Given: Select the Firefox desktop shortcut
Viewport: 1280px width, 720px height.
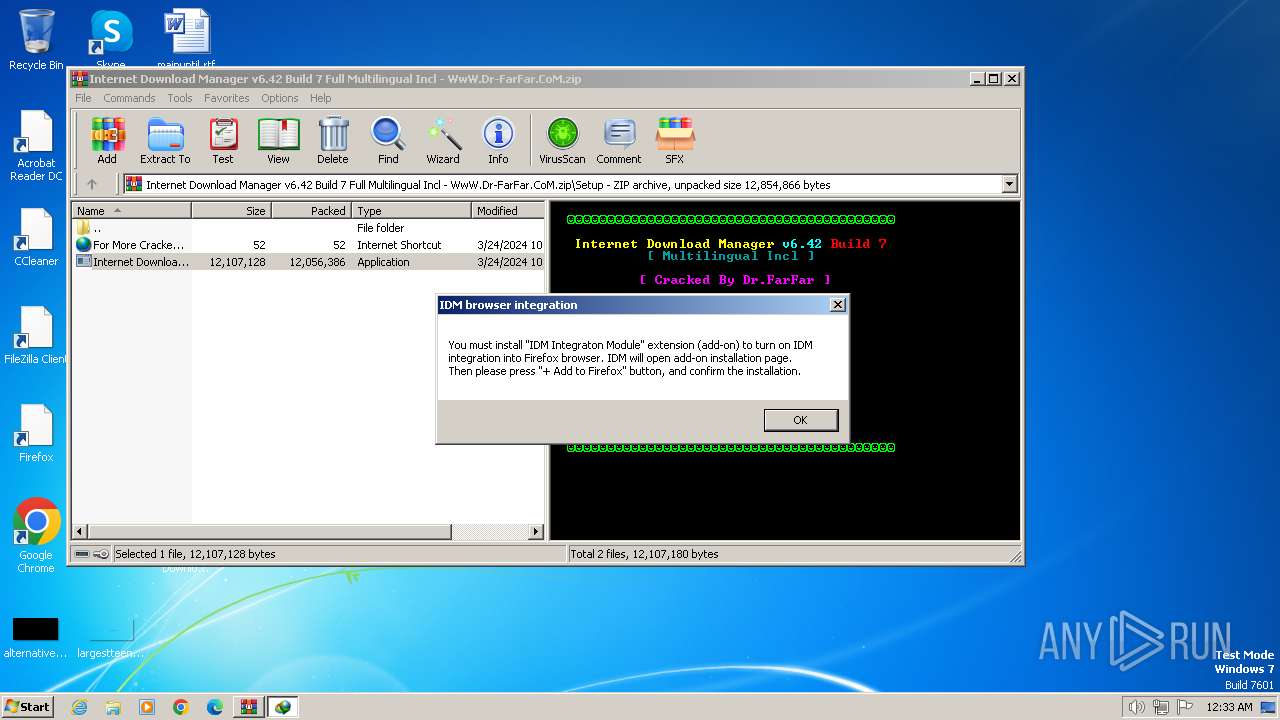Looking at the screenshot, I should [x=36, y=433].
